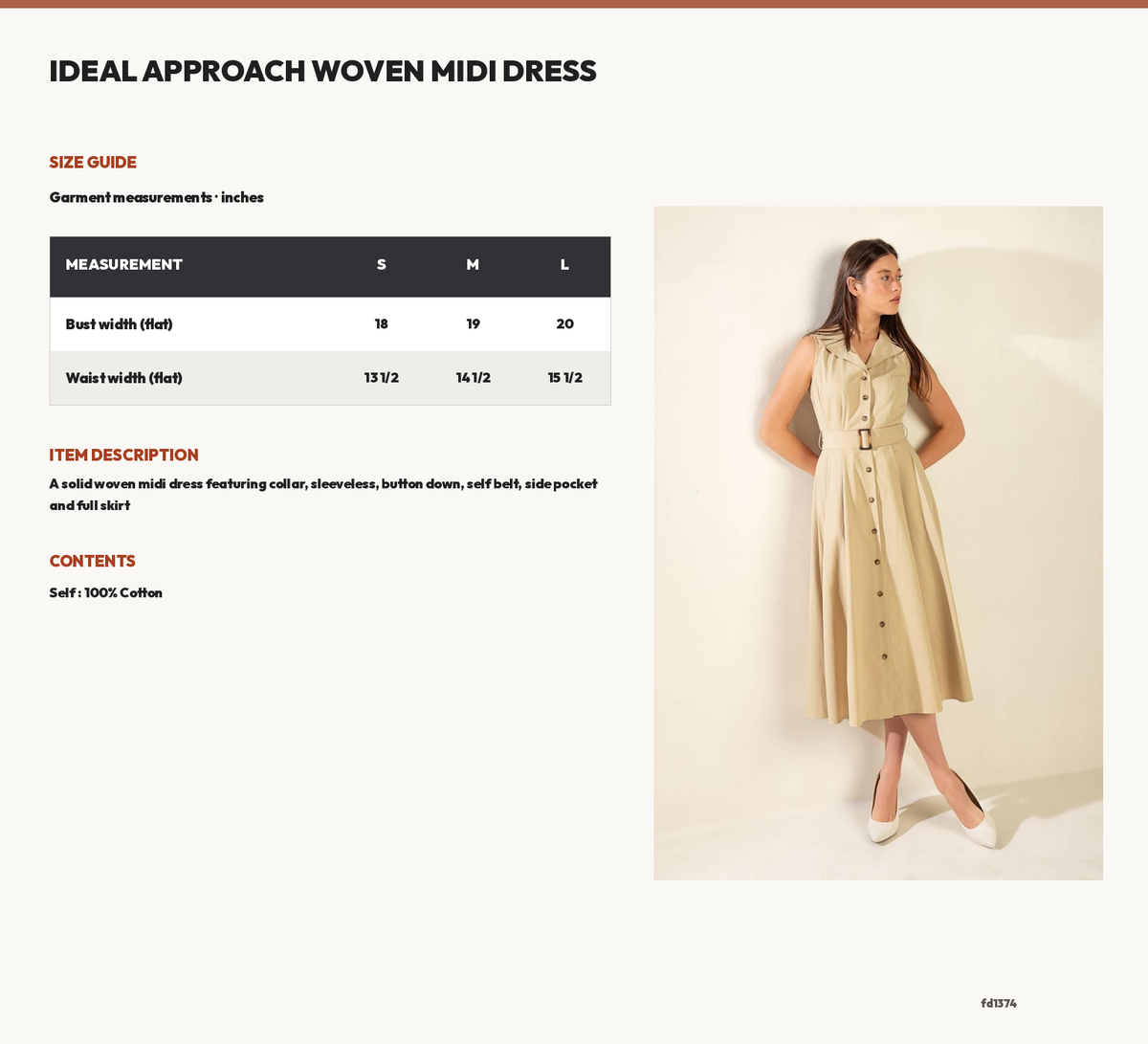1148x1044 pixels.
Task: Click the 'Waist width (flat)' row label
Action: point(123,378)
